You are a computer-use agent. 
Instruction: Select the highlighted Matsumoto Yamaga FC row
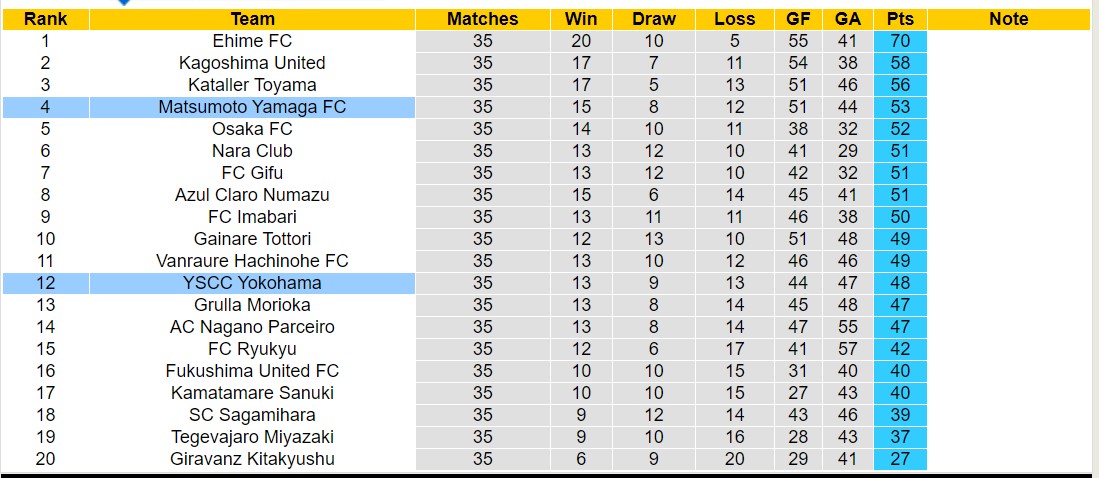tap(252, 107)
